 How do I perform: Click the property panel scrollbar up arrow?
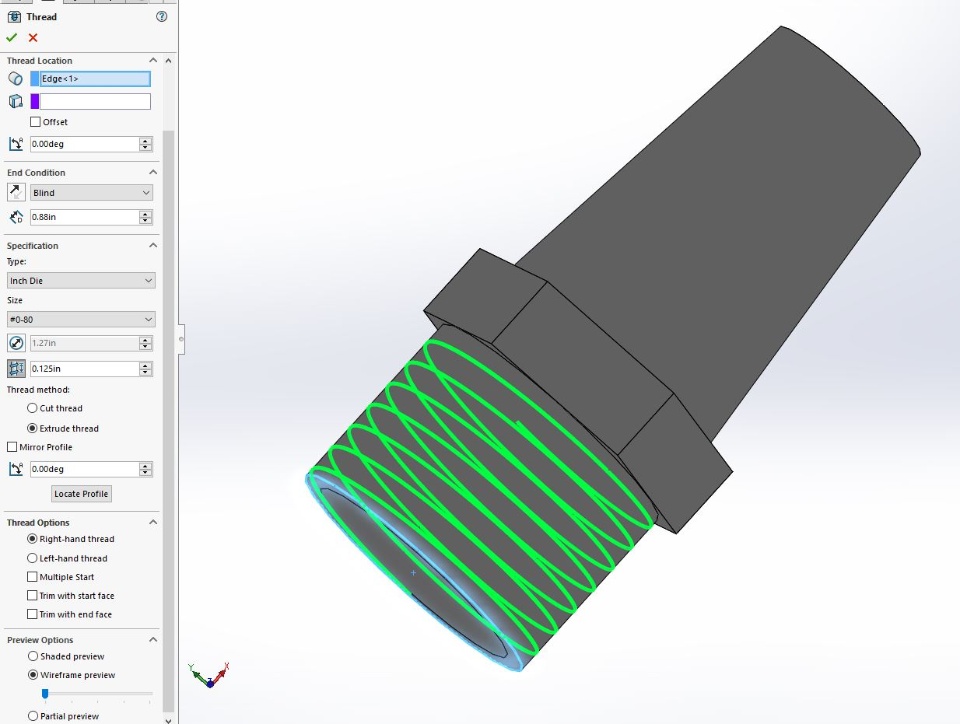coord(168,61)
